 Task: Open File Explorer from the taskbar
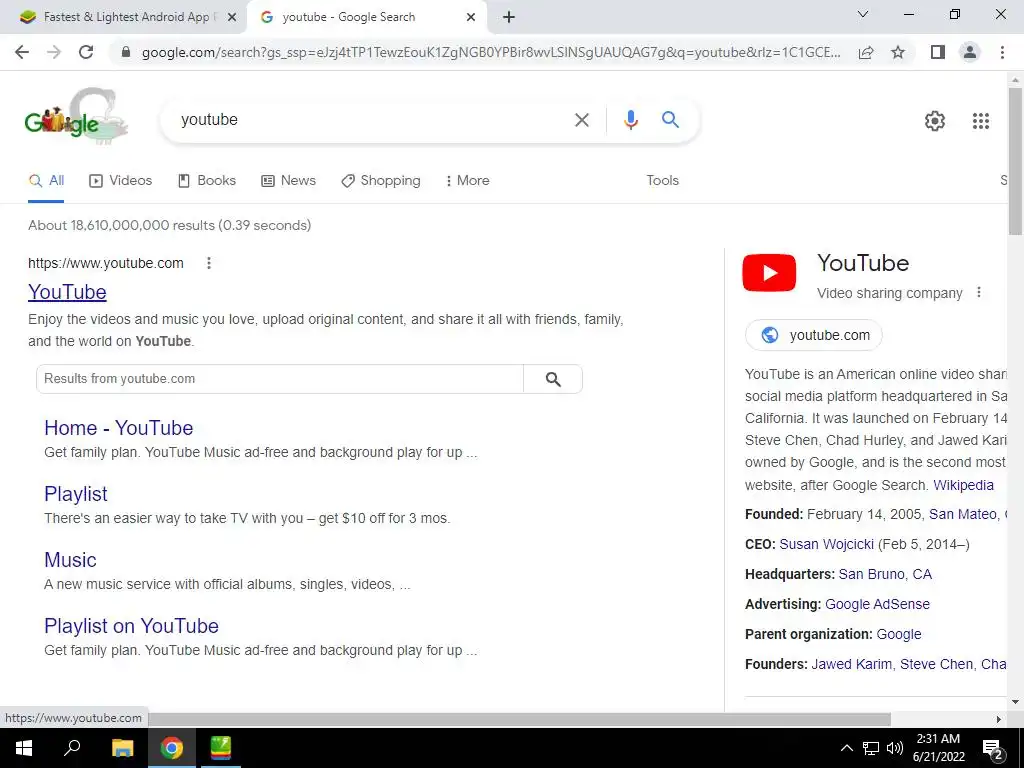122,748
